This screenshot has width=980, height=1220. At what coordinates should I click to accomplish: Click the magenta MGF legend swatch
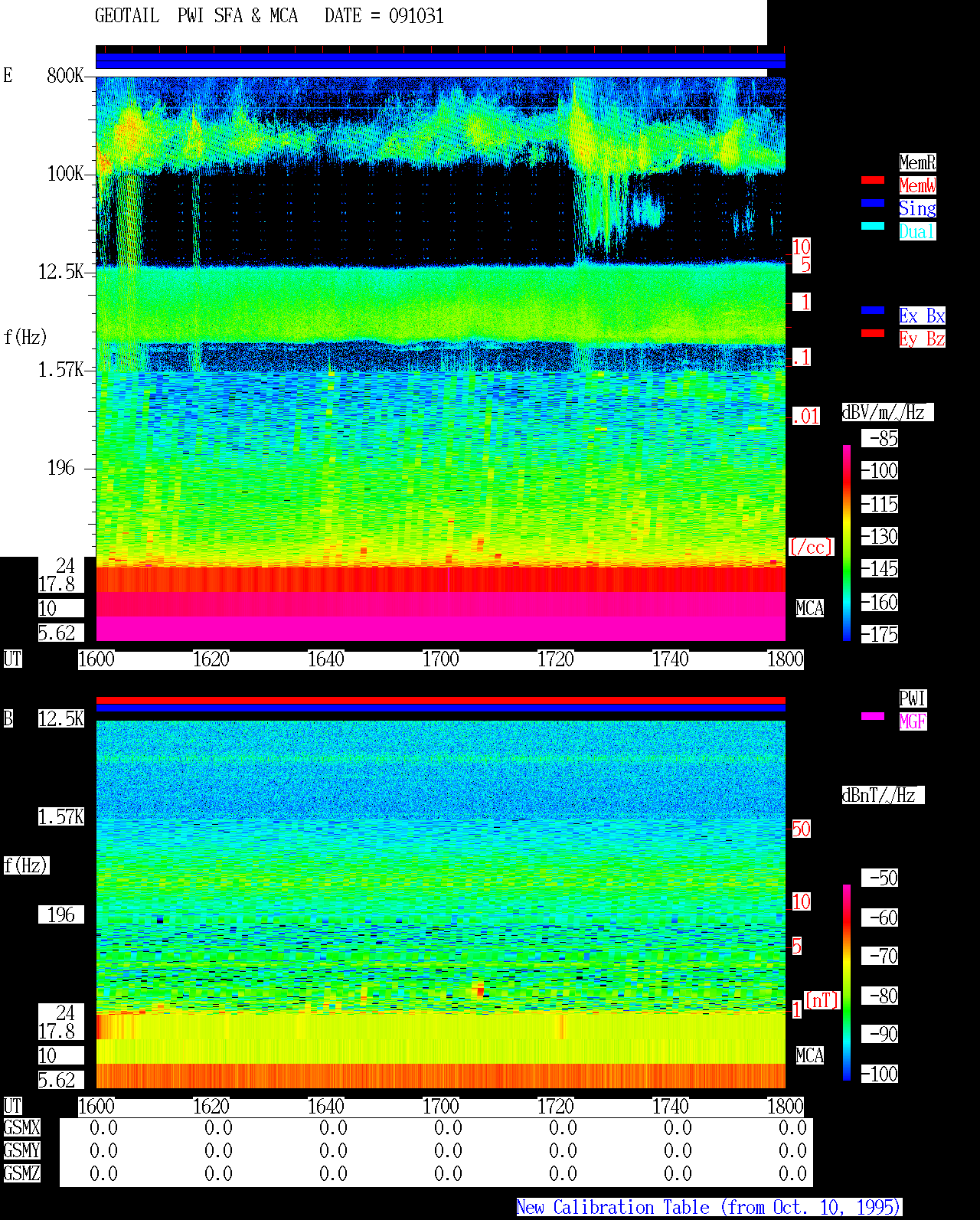873,716
